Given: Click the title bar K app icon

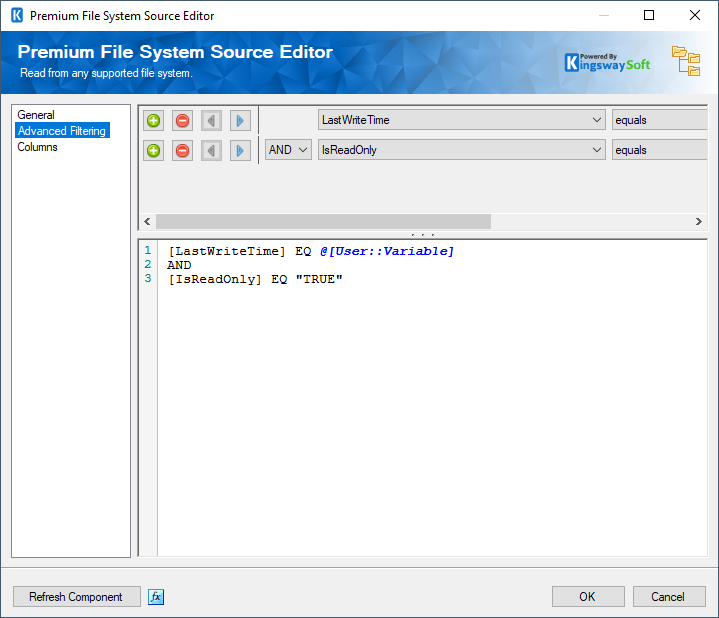Looking at the screenshot, I should [x=17, y=15].
